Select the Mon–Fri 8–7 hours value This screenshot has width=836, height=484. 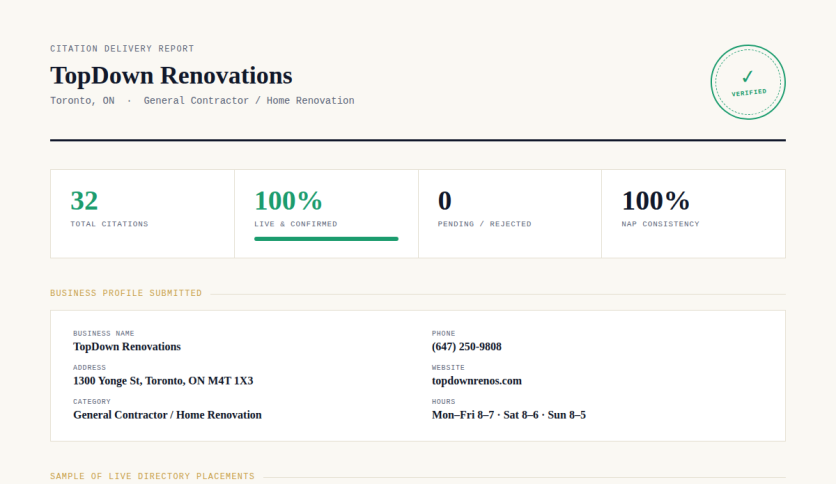coord(509,415)
